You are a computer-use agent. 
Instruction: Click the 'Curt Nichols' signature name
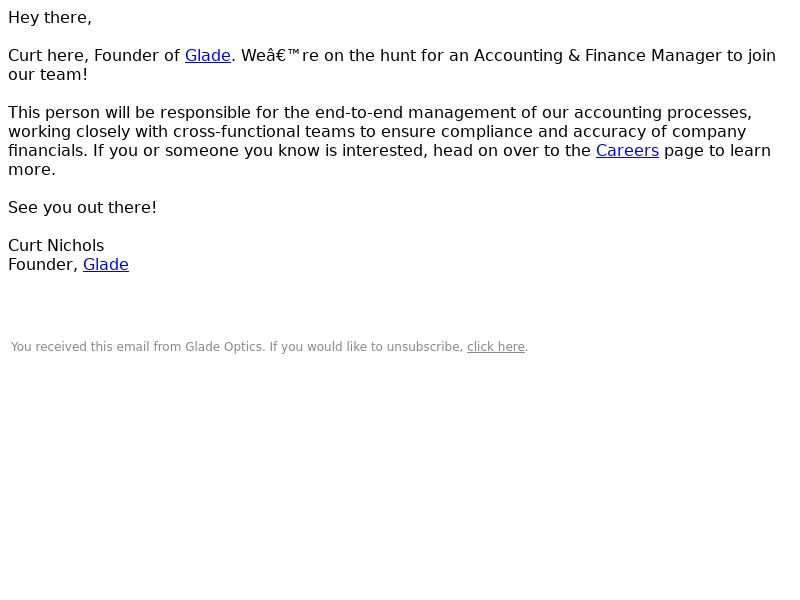56,246
